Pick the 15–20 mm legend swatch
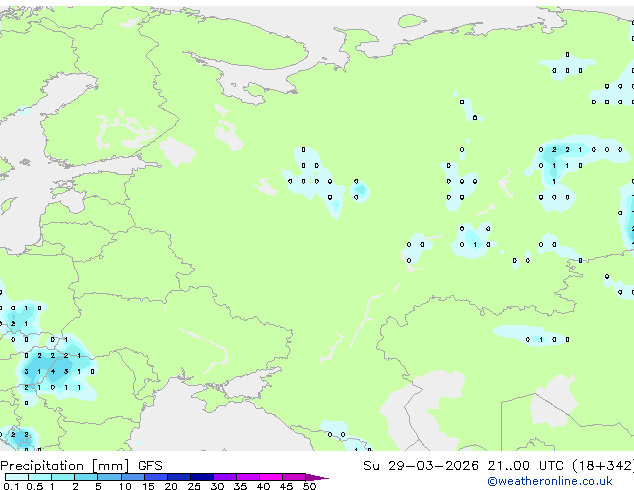The height and width of the screenshot is (490, 634). [x=156, y=477]
